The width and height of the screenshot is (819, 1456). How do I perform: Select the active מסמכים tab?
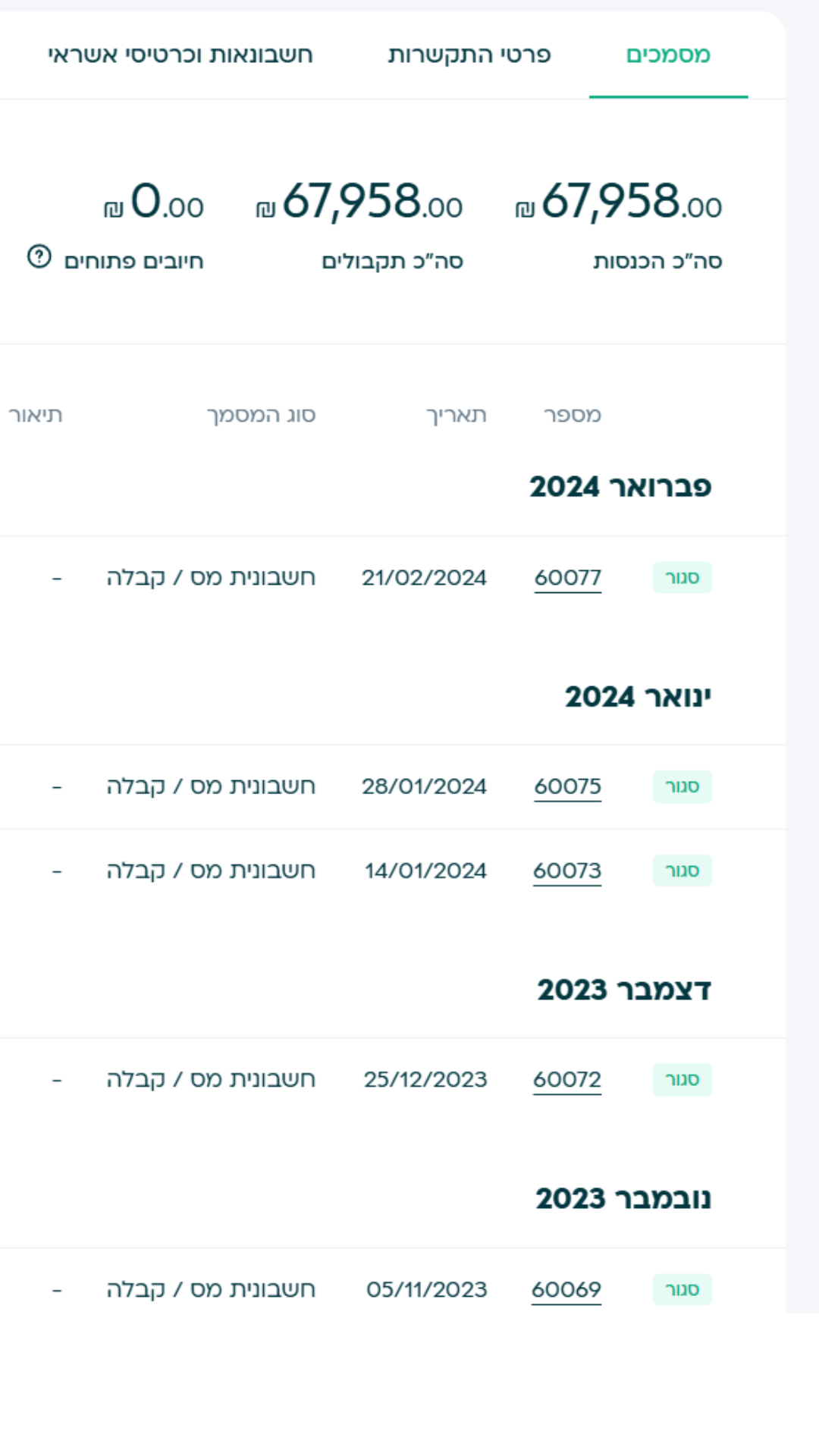click(x=669, y=54)
